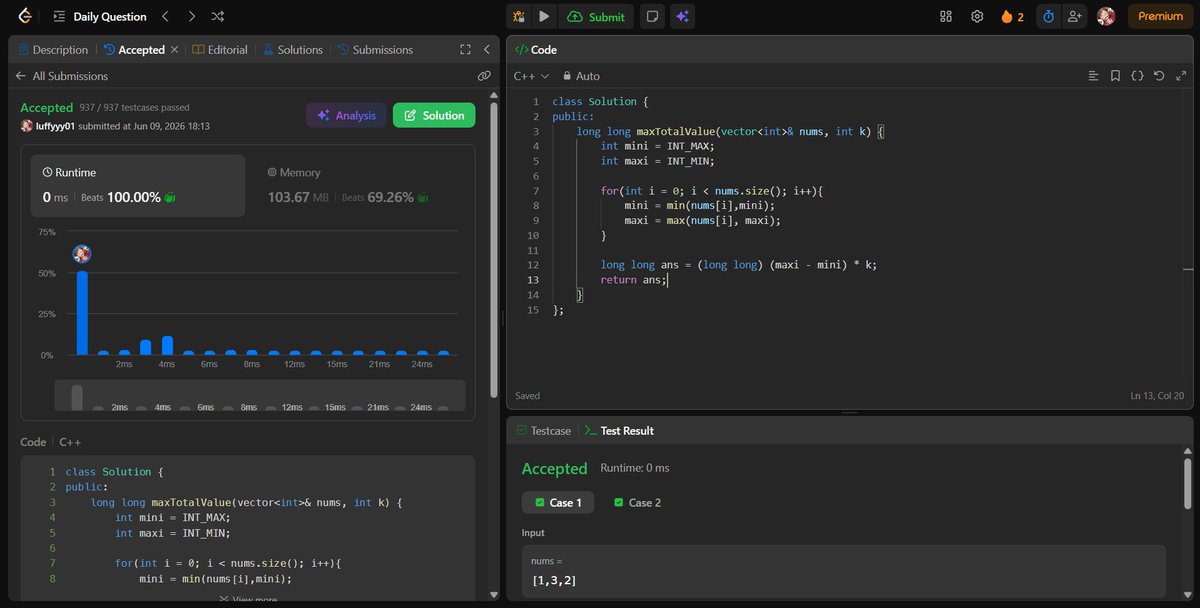
Task: Bookmark the code with bookmark icon
Action: [1115, 75]
